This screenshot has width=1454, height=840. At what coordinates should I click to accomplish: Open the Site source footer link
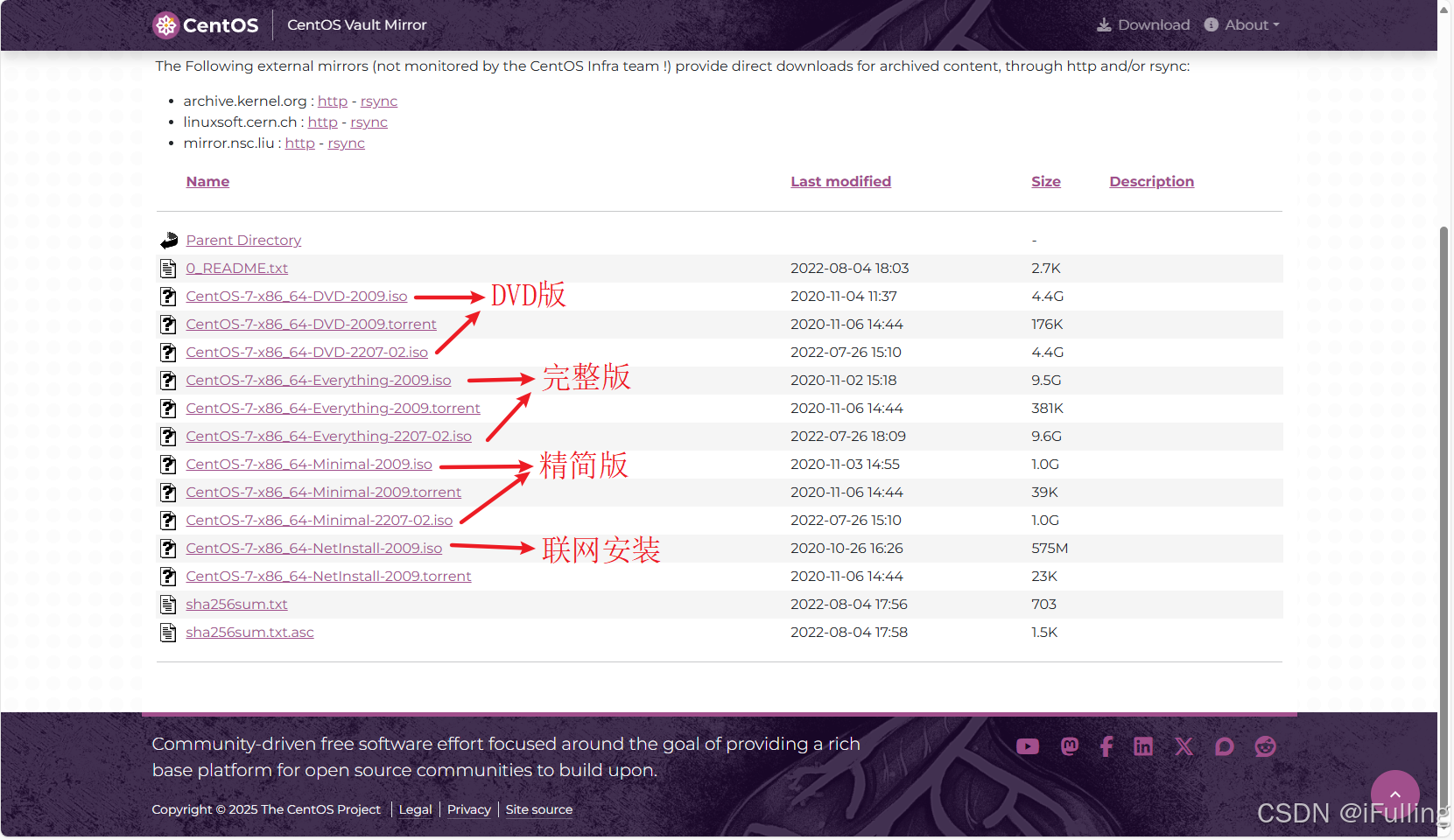pyautogui.click(x=538, y=810)
